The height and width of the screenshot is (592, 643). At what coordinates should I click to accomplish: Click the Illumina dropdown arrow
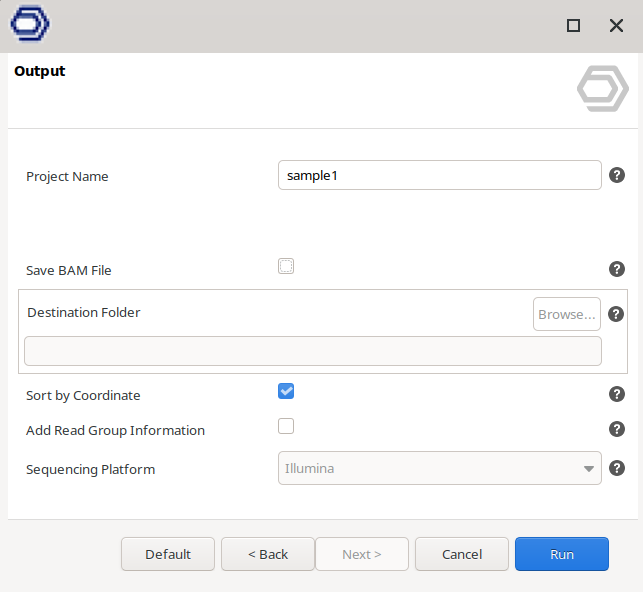(588, 469)
